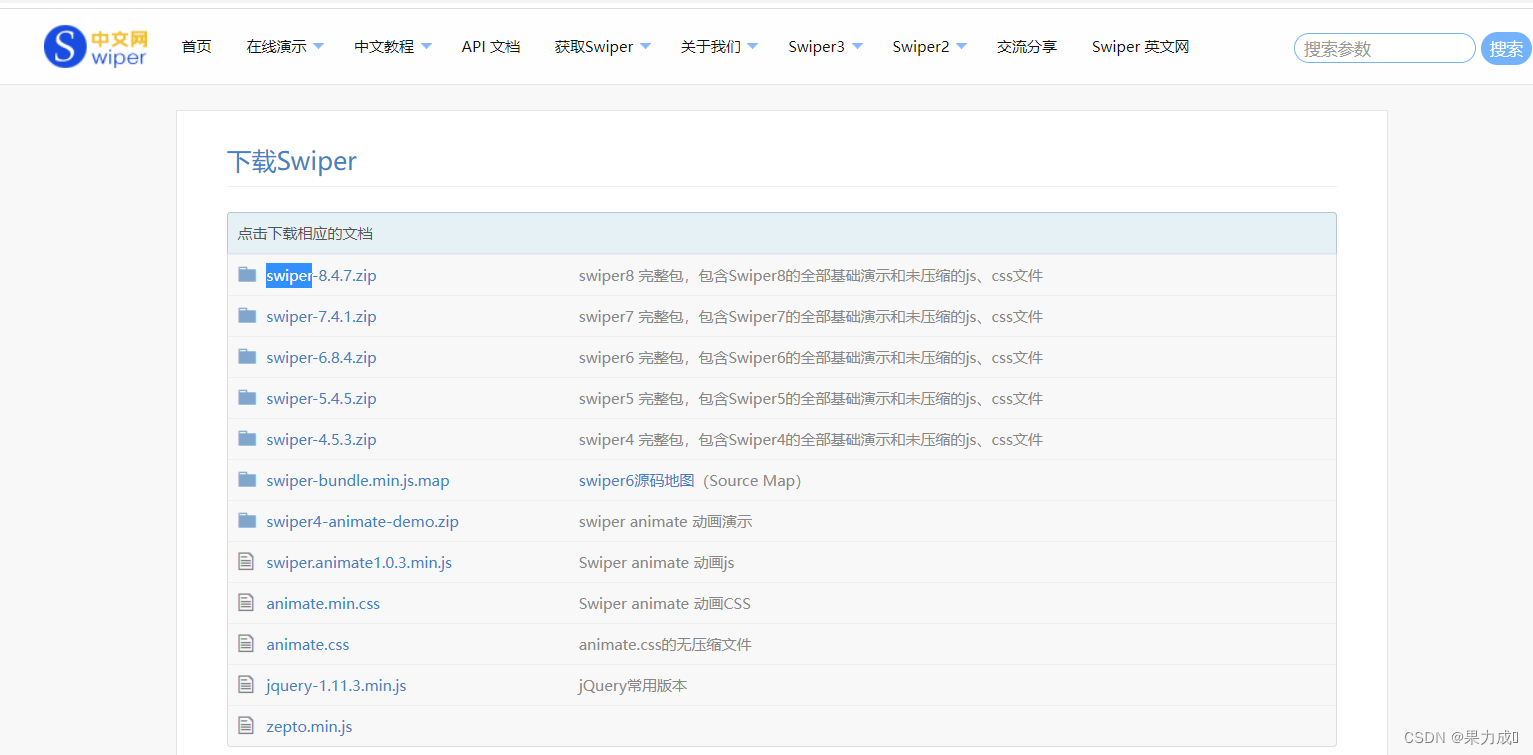Screen dimensions: 1533x755
Task: Click the folder icon beside swiper-7.4.1.zip
Action: tap(247, 315)
